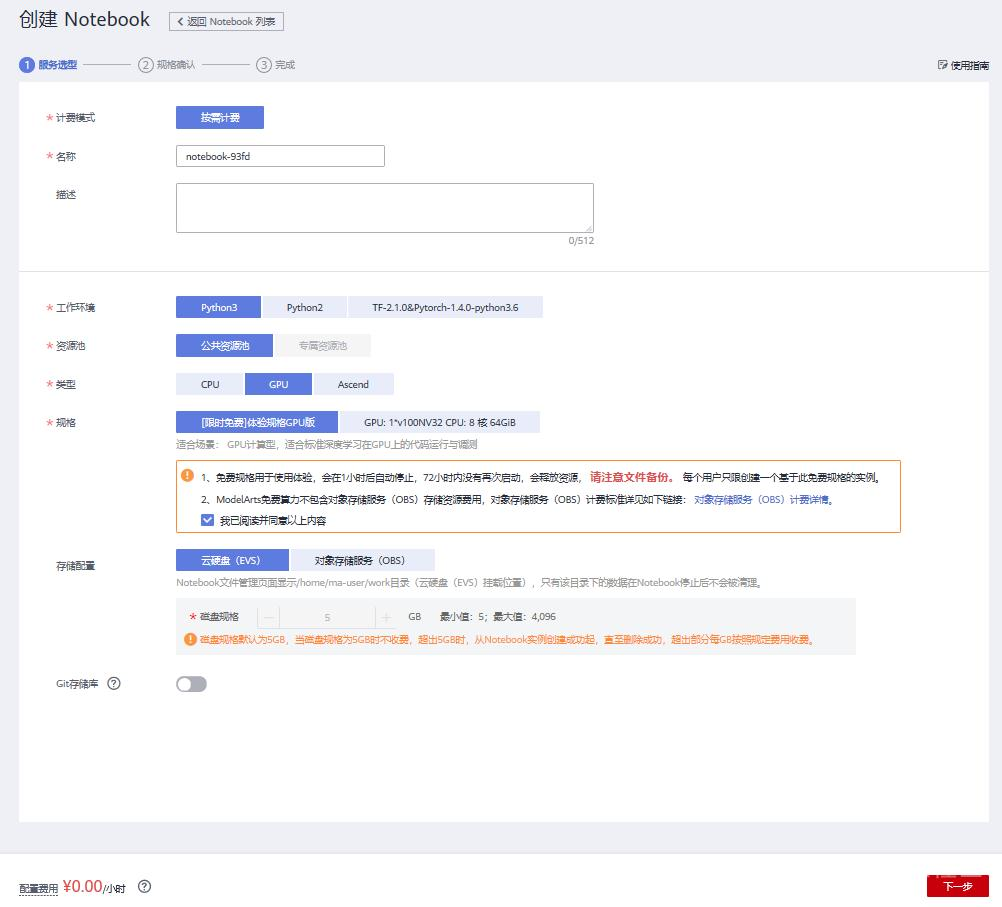This screenshot has width=1002, height=907.
Task: Select Python2 work environment
Action: [305, 307]
